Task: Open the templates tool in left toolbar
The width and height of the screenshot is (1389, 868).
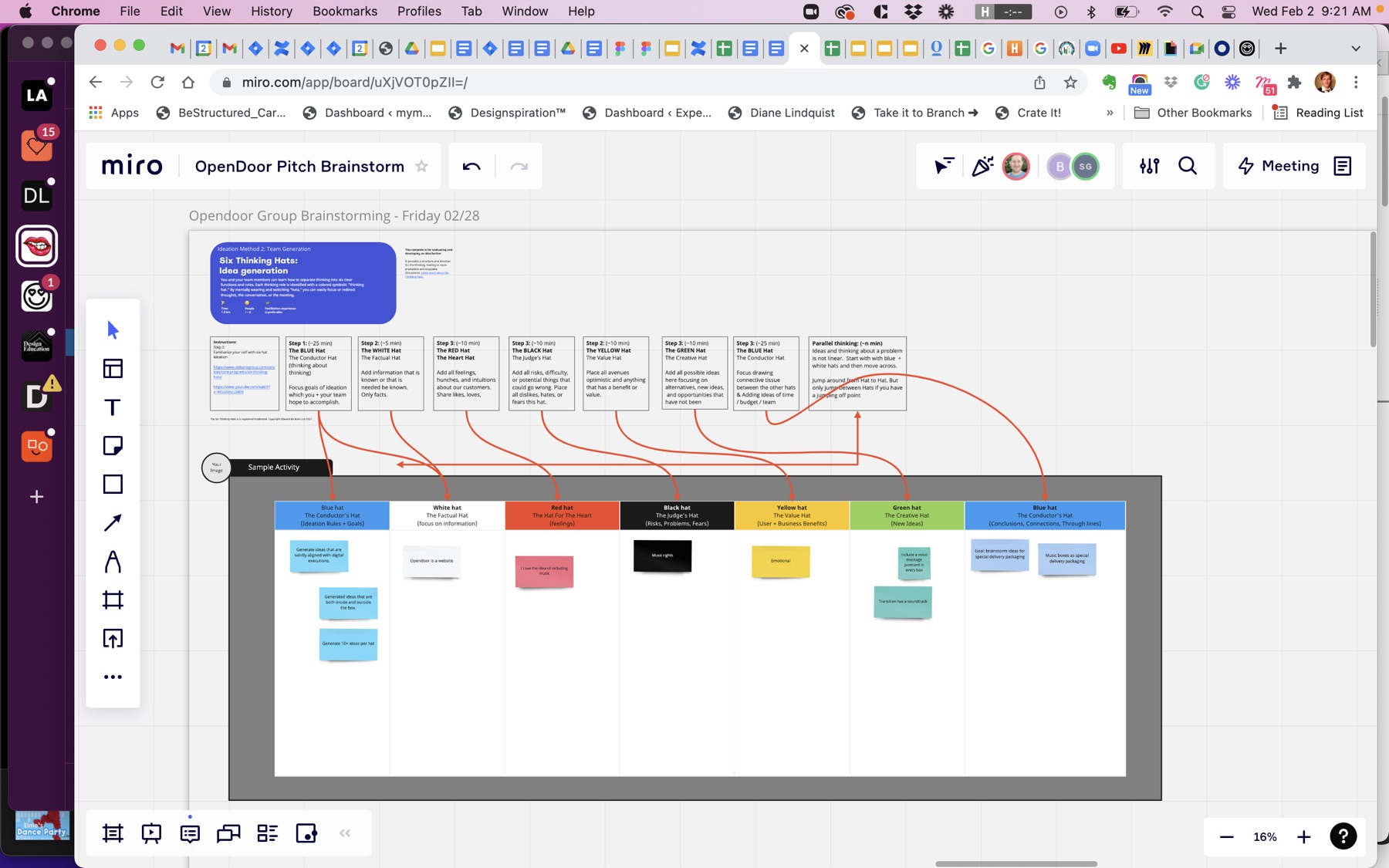Action: click(113, 369)
